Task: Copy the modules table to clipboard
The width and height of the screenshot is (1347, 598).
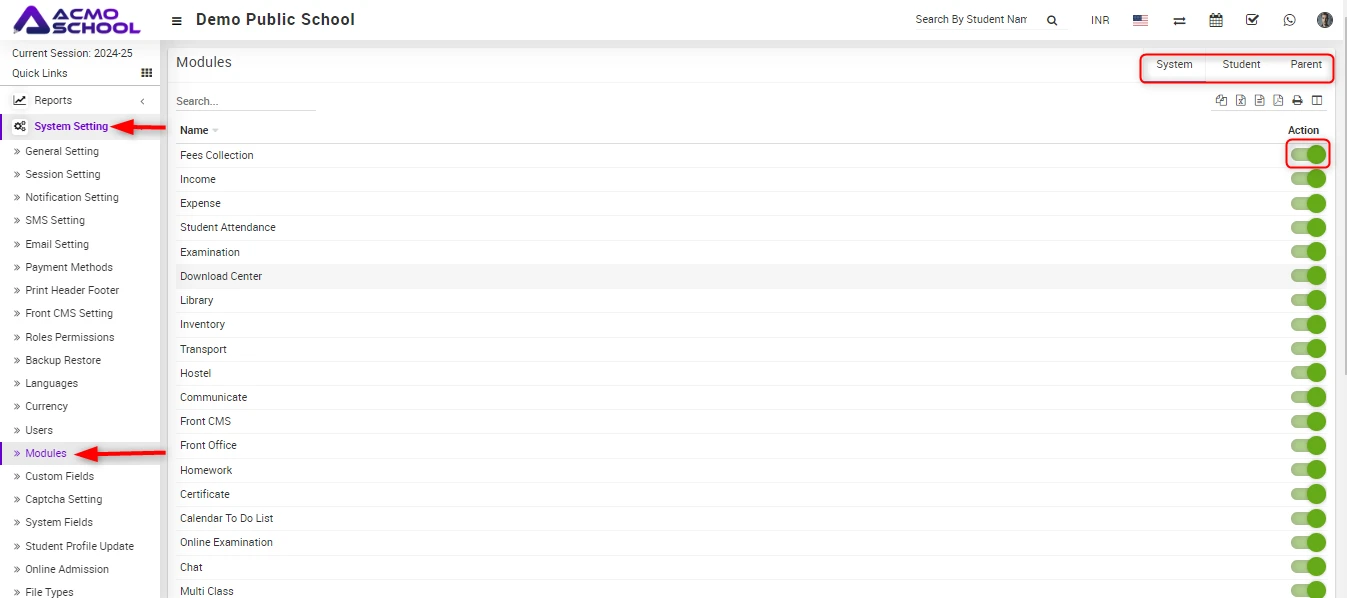Action: [1221, 100]
